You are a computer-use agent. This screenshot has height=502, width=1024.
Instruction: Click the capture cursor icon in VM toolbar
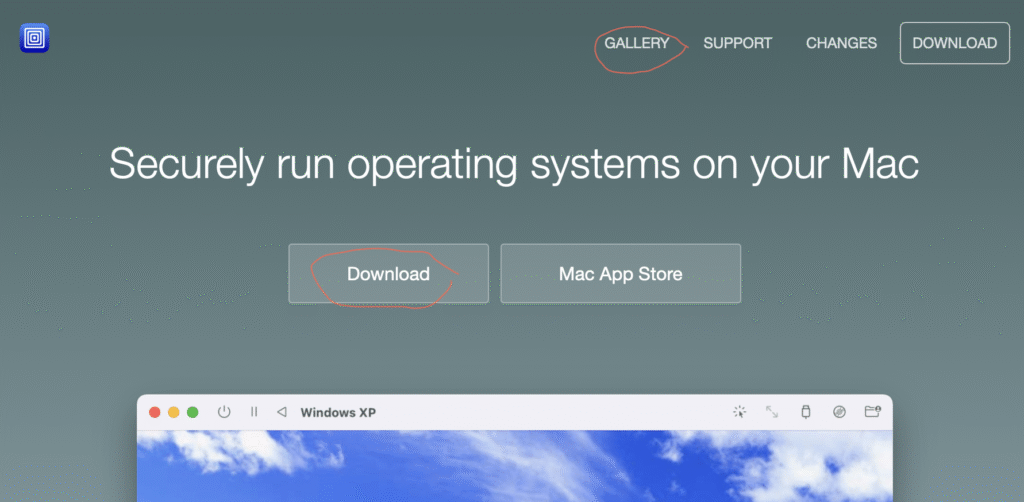point(739,412)
